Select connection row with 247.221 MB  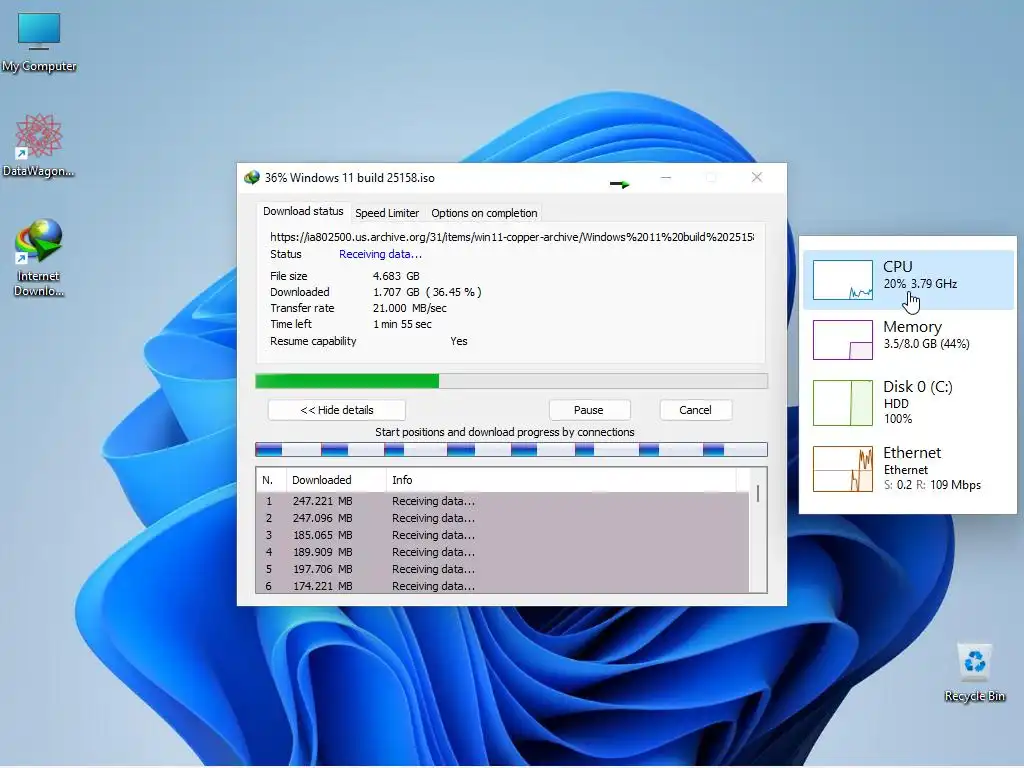click(x=503, y=502)
